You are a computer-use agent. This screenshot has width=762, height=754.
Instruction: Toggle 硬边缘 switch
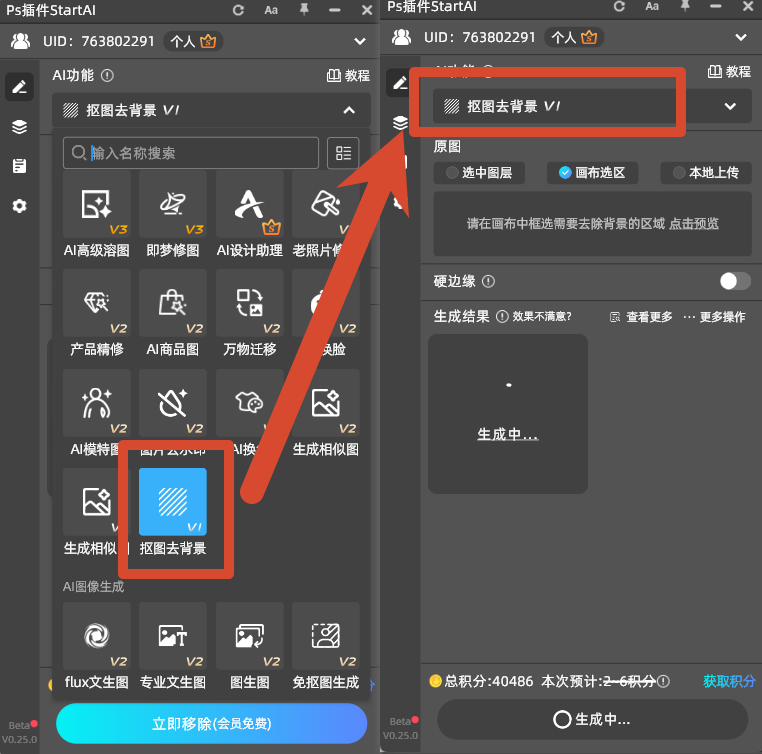[735, 281]
